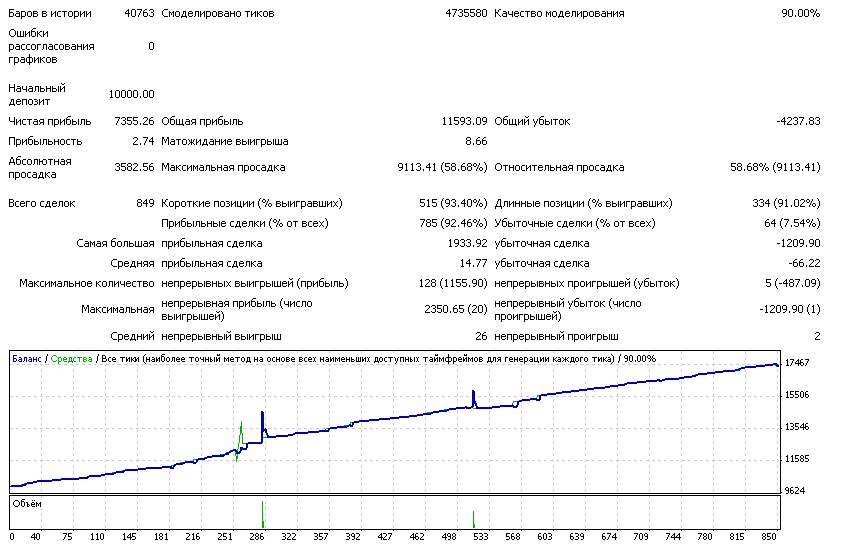858x548 pixels.
Task: Click loss trades value 64 (7.54%)
Action: click(x=792, y=223)
